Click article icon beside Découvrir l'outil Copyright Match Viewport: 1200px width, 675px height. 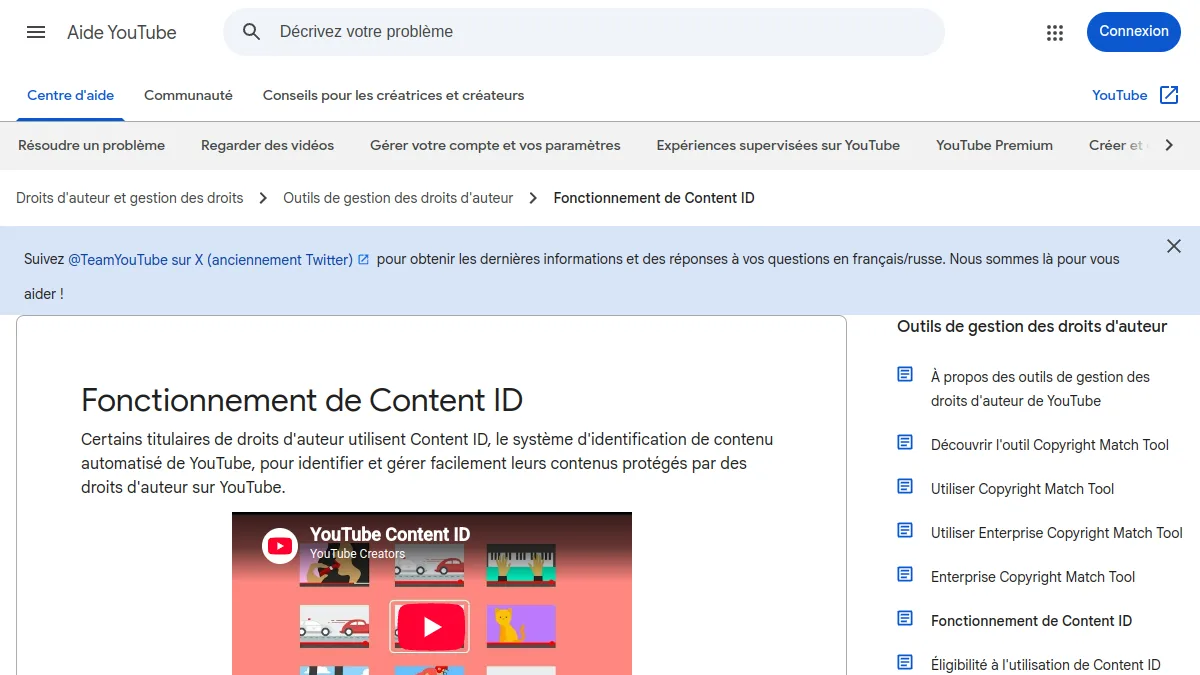[905, 442]
